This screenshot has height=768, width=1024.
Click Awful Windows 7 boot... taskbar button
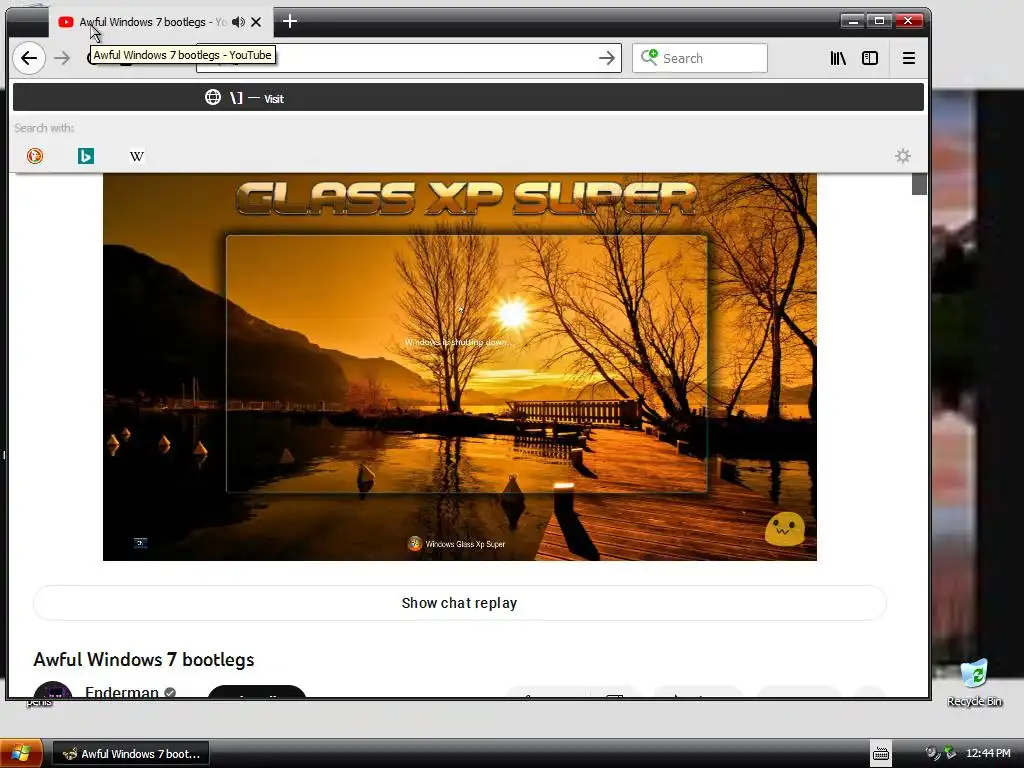coord(131,754)
